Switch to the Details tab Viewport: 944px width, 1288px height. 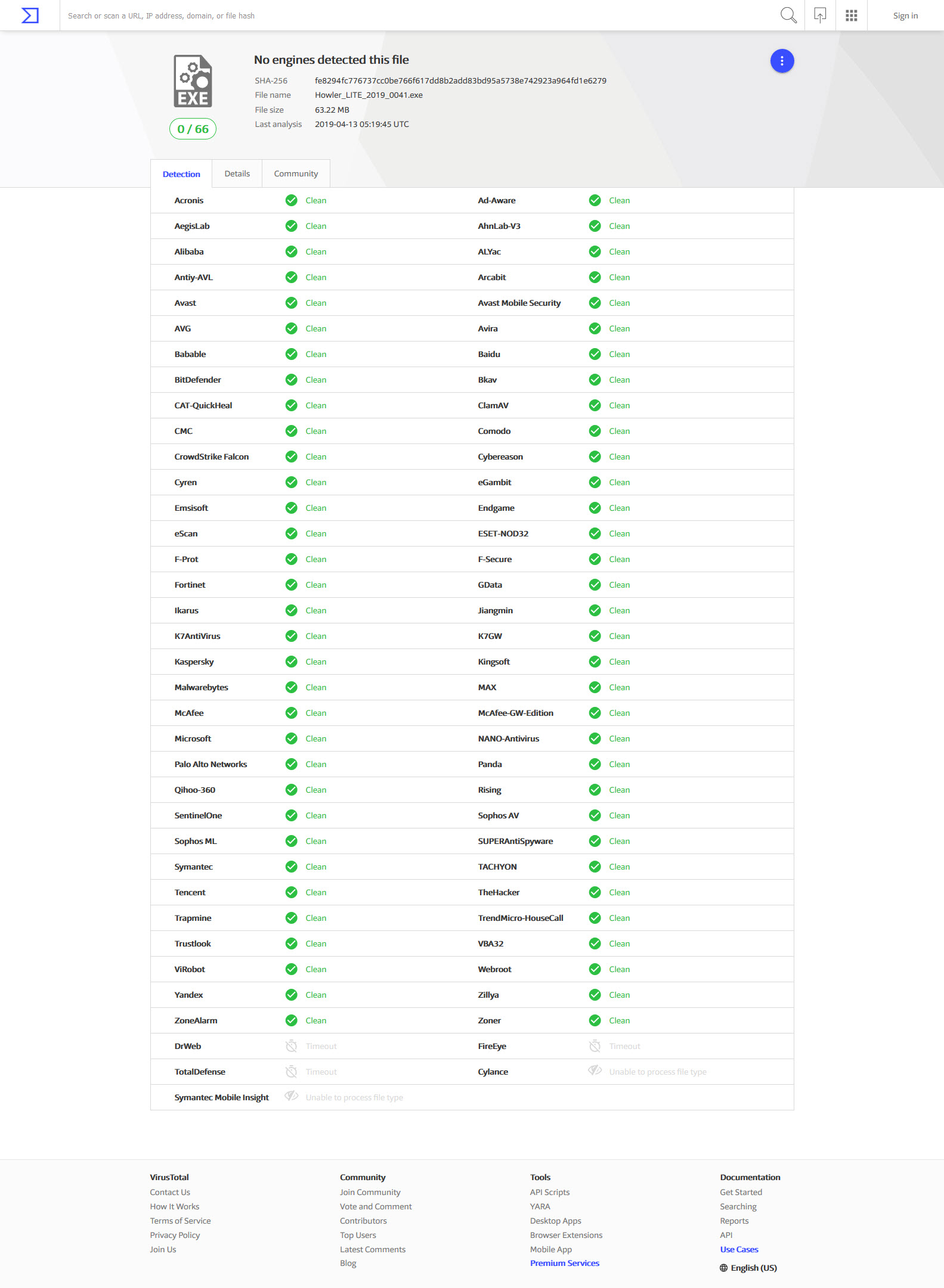[237, 173]
